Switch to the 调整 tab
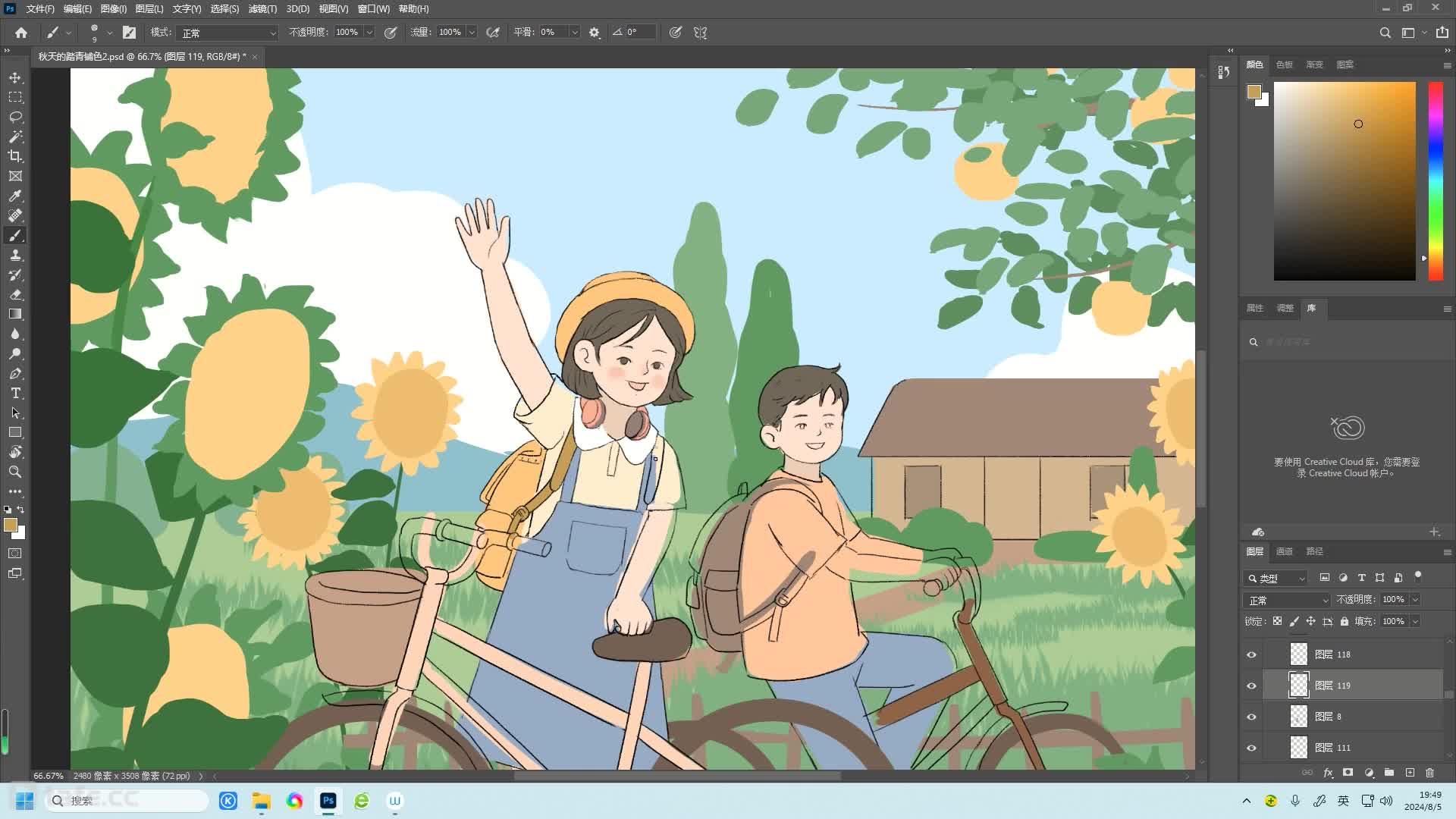 pos(1285,308)
